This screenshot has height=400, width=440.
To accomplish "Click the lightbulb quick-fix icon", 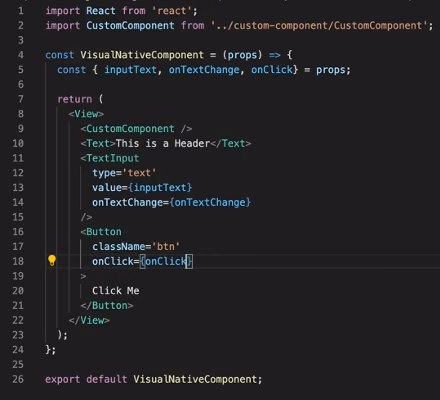I will pyautogui.click(x=52, y=261).
